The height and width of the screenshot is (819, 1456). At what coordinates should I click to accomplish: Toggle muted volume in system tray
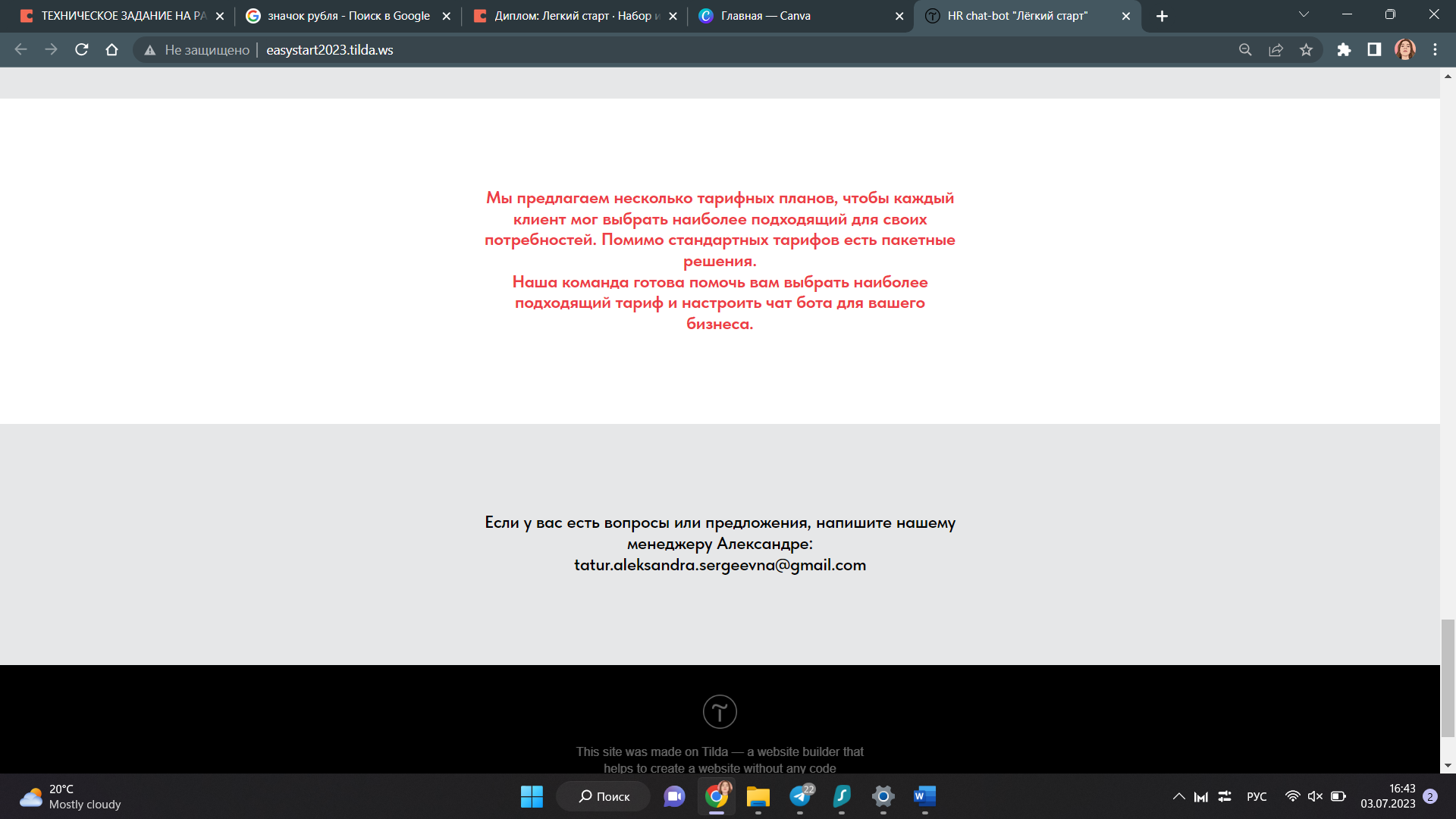tap(1315, 796)
